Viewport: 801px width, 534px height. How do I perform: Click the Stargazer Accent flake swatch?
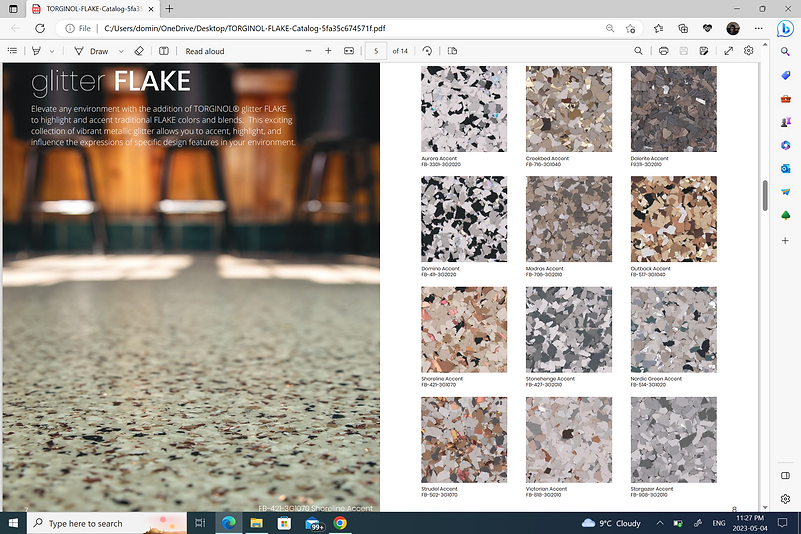click(673, 439)
